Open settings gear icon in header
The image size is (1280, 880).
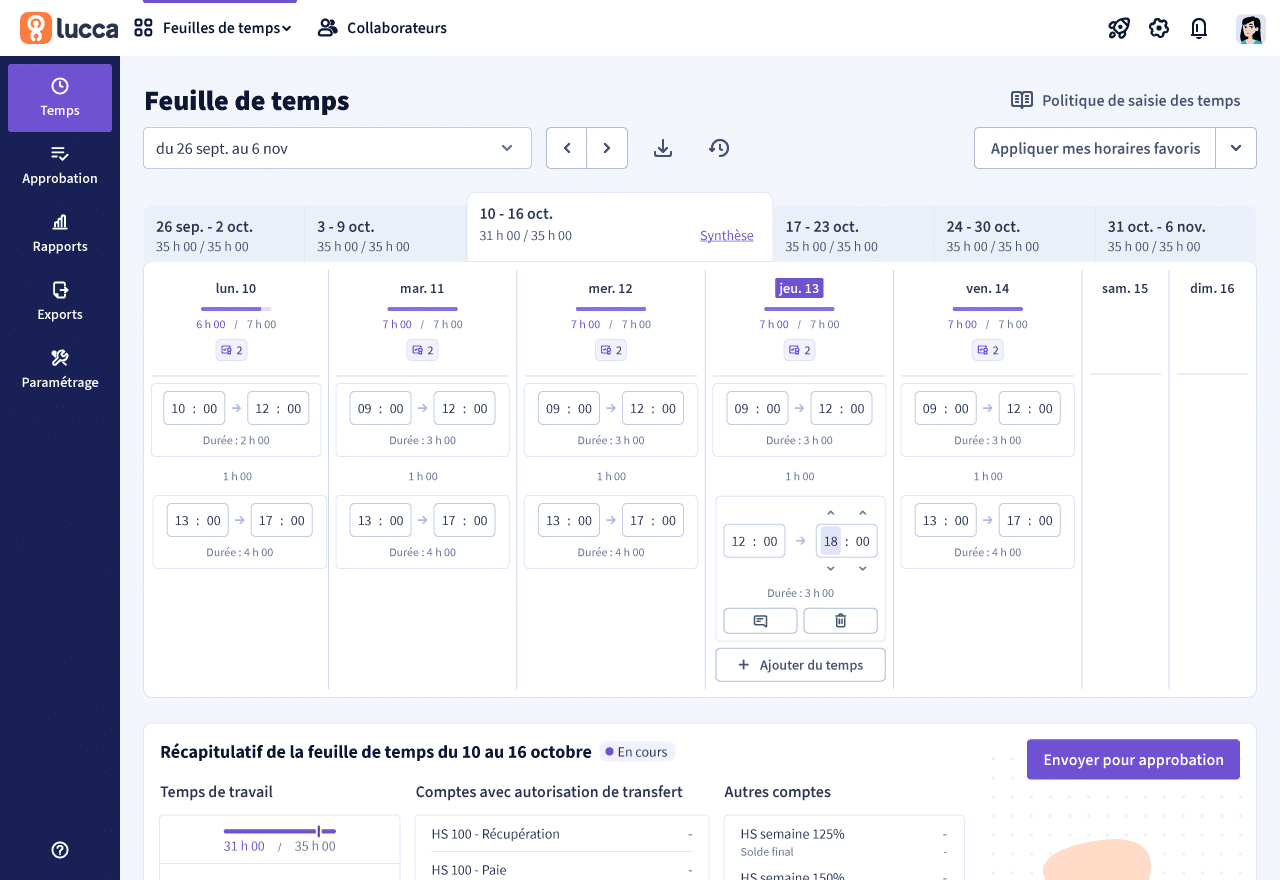(1159, 28)
